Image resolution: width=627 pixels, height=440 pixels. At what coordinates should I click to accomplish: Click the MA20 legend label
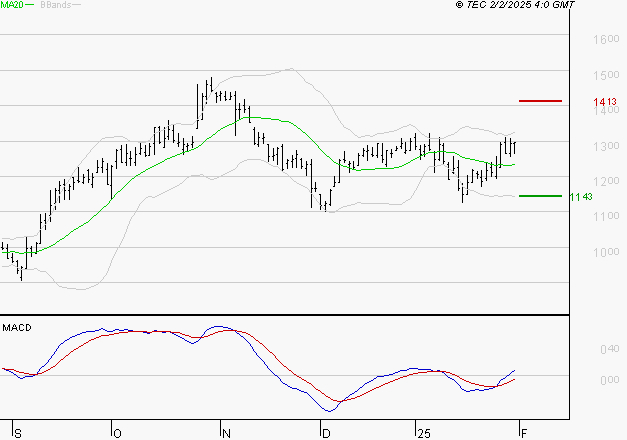pos(12,5)
